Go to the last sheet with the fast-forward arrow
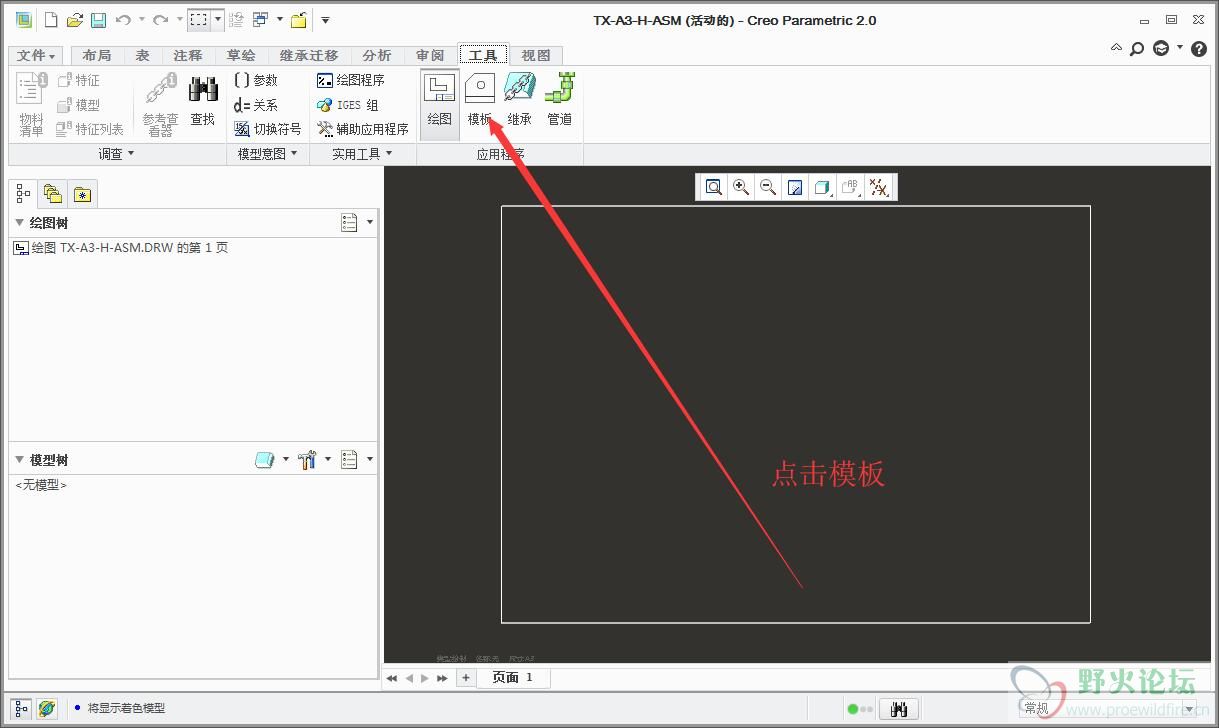Screen dimensions: 1219x728 (442, 678)
